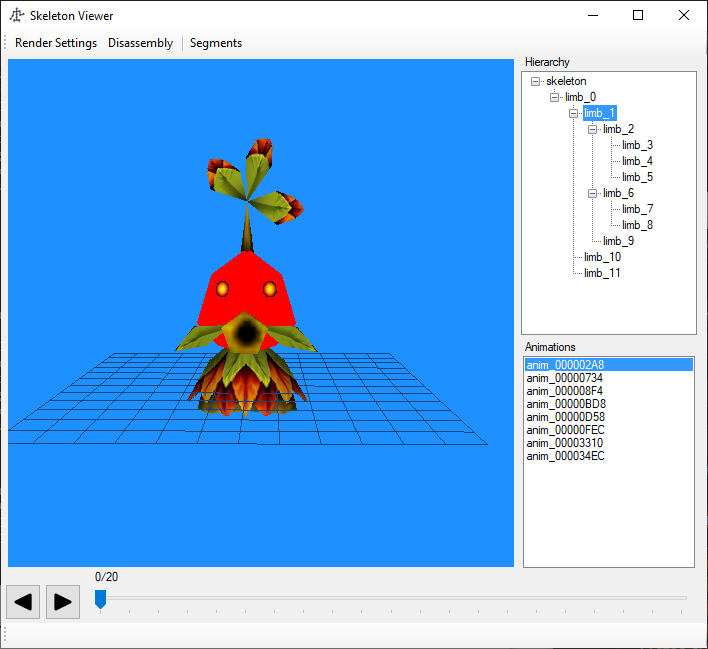Image resolution: width=708 pixels, height=649 pixels.
Task: Step back one animation frame
Action: 23,602
